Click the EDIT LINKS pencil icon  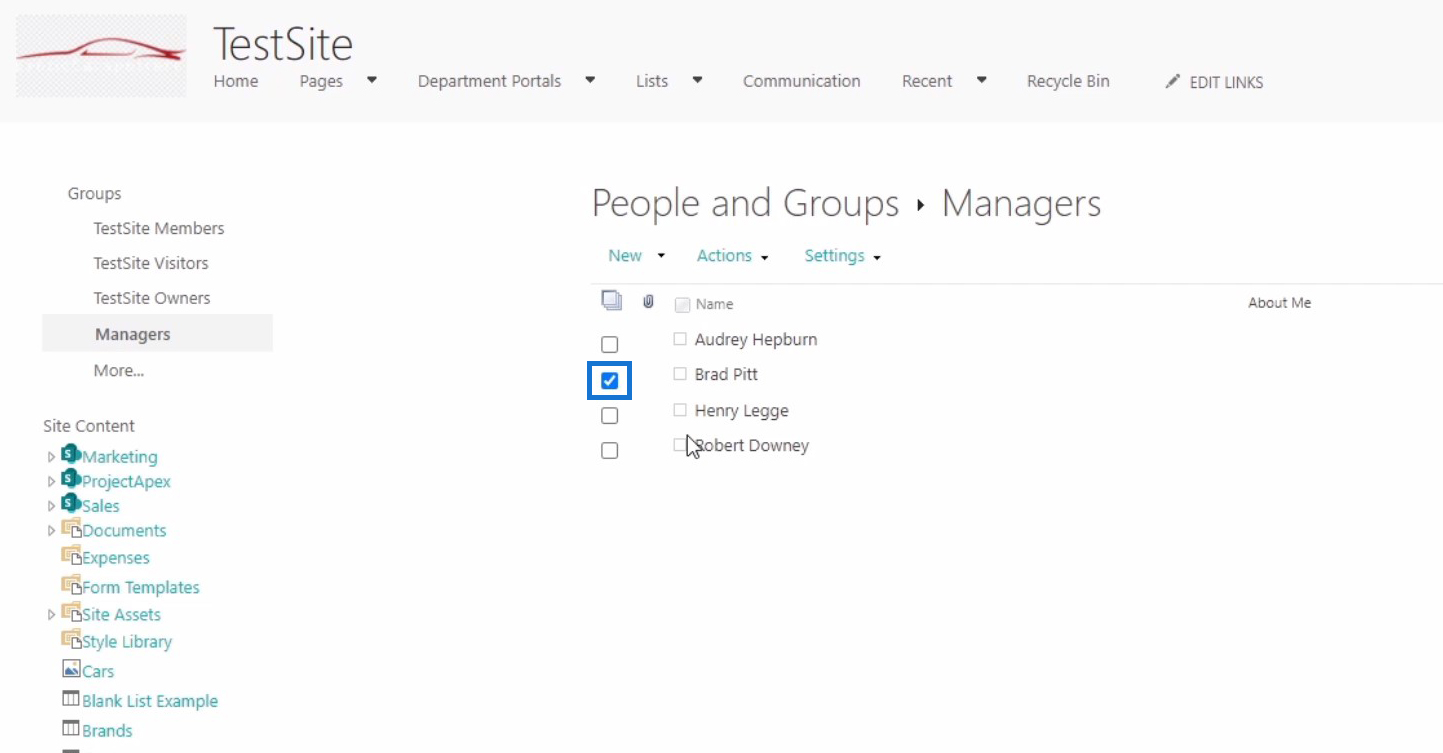point(1173,82)
